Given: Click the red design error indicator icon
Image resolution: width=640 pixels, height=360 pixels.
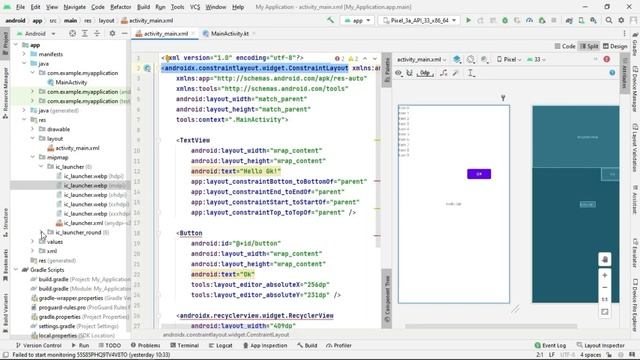Looking at the screenshot, I should click(x=607, y=59).
